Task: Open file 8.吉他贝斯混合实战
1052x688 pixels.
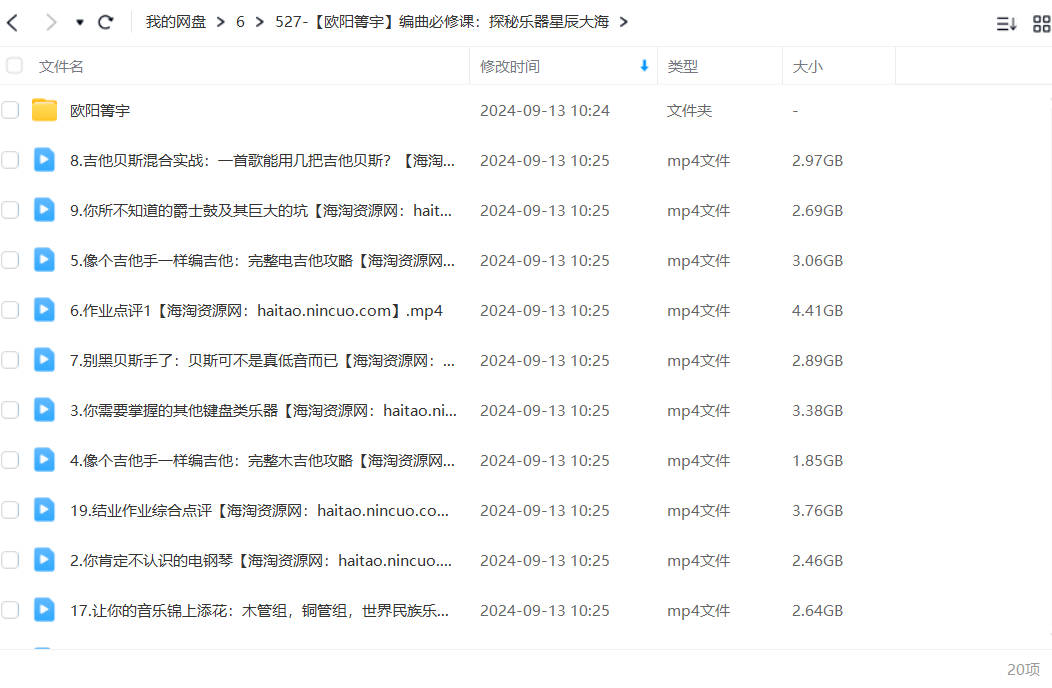Action: pos(262,160)
